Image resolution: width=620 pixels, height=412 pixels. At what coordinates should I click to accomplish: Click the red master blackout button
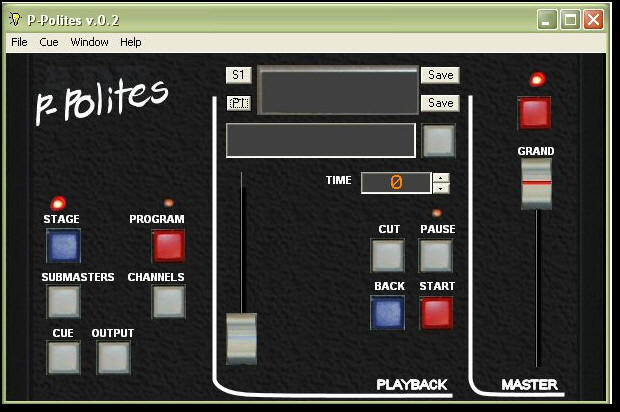[x=535, y=113]
